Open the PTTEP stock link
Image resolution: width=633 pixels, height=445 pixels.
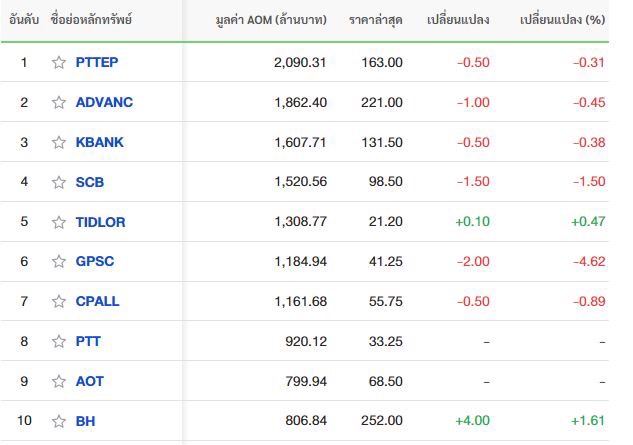pyautogui.click(x=97, y=62)
